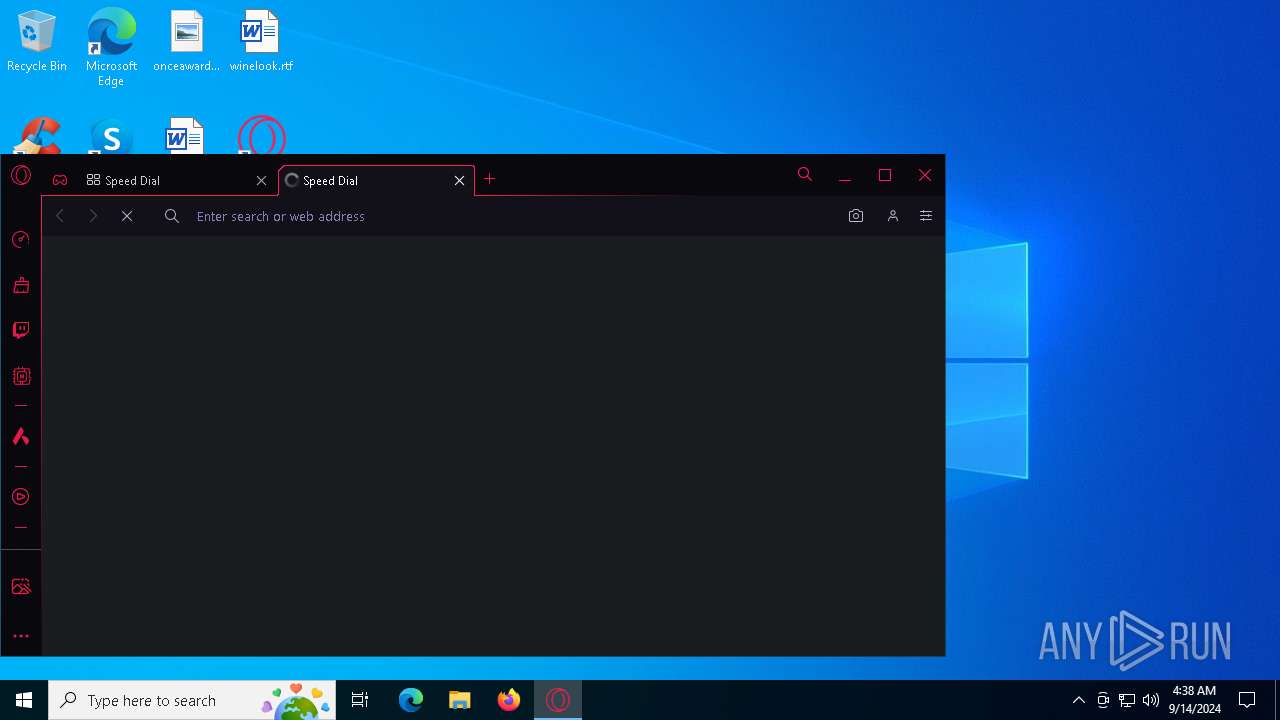
Task: Open the Windows Start menu
Action: point(24,700)
